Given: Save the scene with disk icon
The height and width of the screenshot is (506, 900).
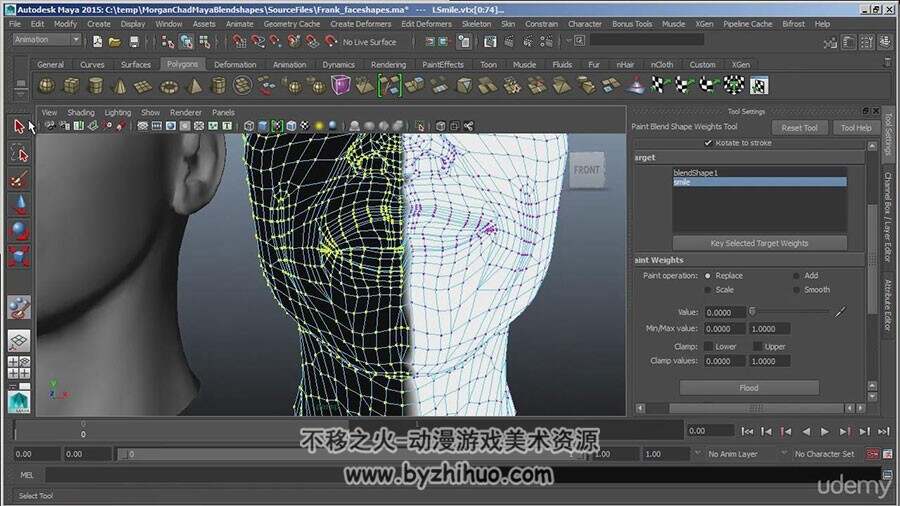Looking at the screenshot, I should pos(134,41).
